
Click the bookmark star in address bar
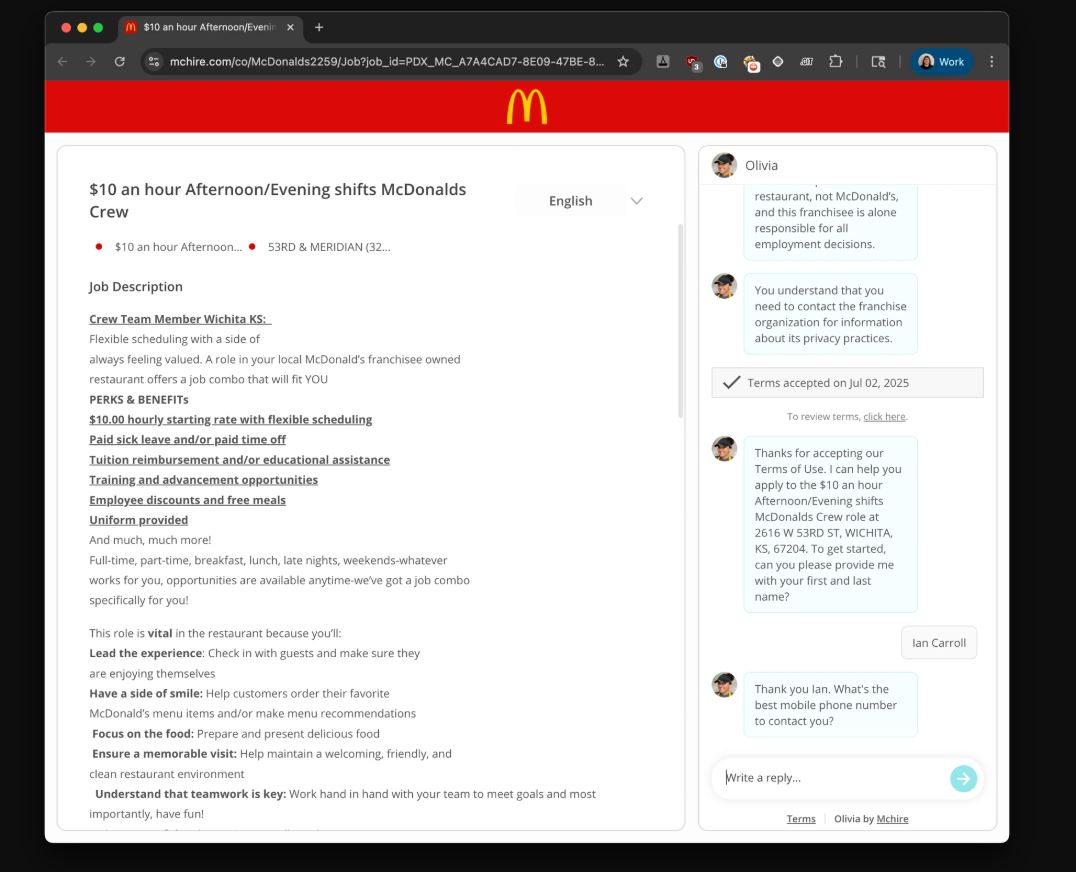click(622, 61)
